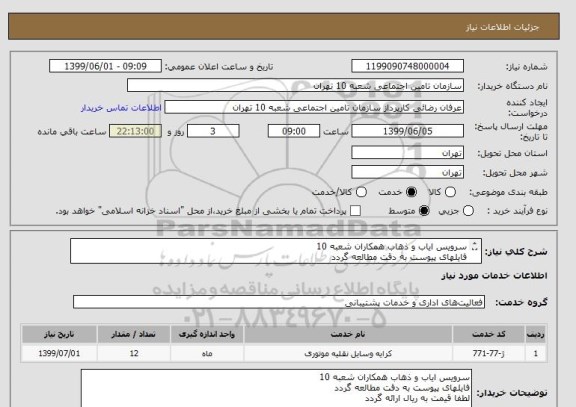Click the announcement date field 1399/06/01 - 09:09
This screenshot has width=576, height=407.
click(105, 66)
